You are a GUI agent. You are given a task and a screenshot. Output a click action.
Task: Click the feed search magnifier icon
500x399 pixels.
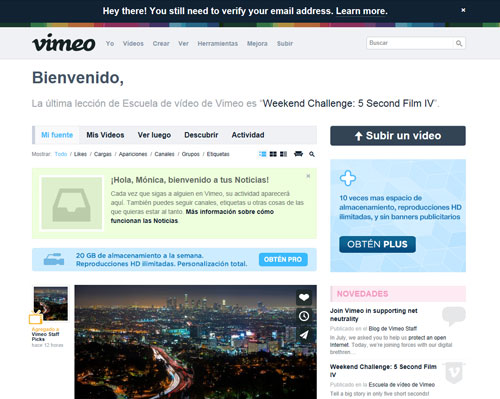coord(312,154)
